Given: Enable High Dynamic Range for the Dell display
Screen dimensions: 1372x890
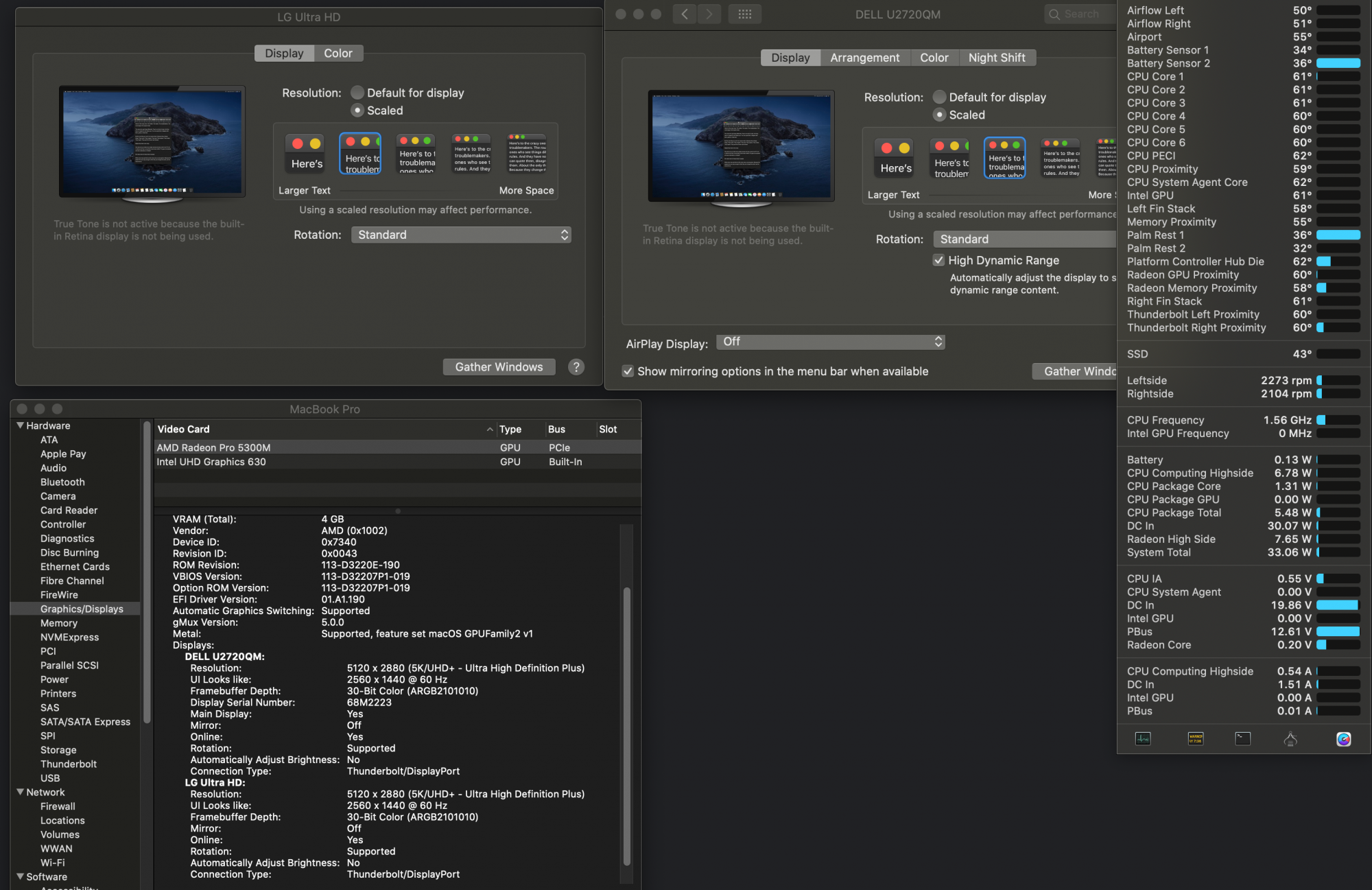Looking at the screenshot, I should [x=939, y=260].
